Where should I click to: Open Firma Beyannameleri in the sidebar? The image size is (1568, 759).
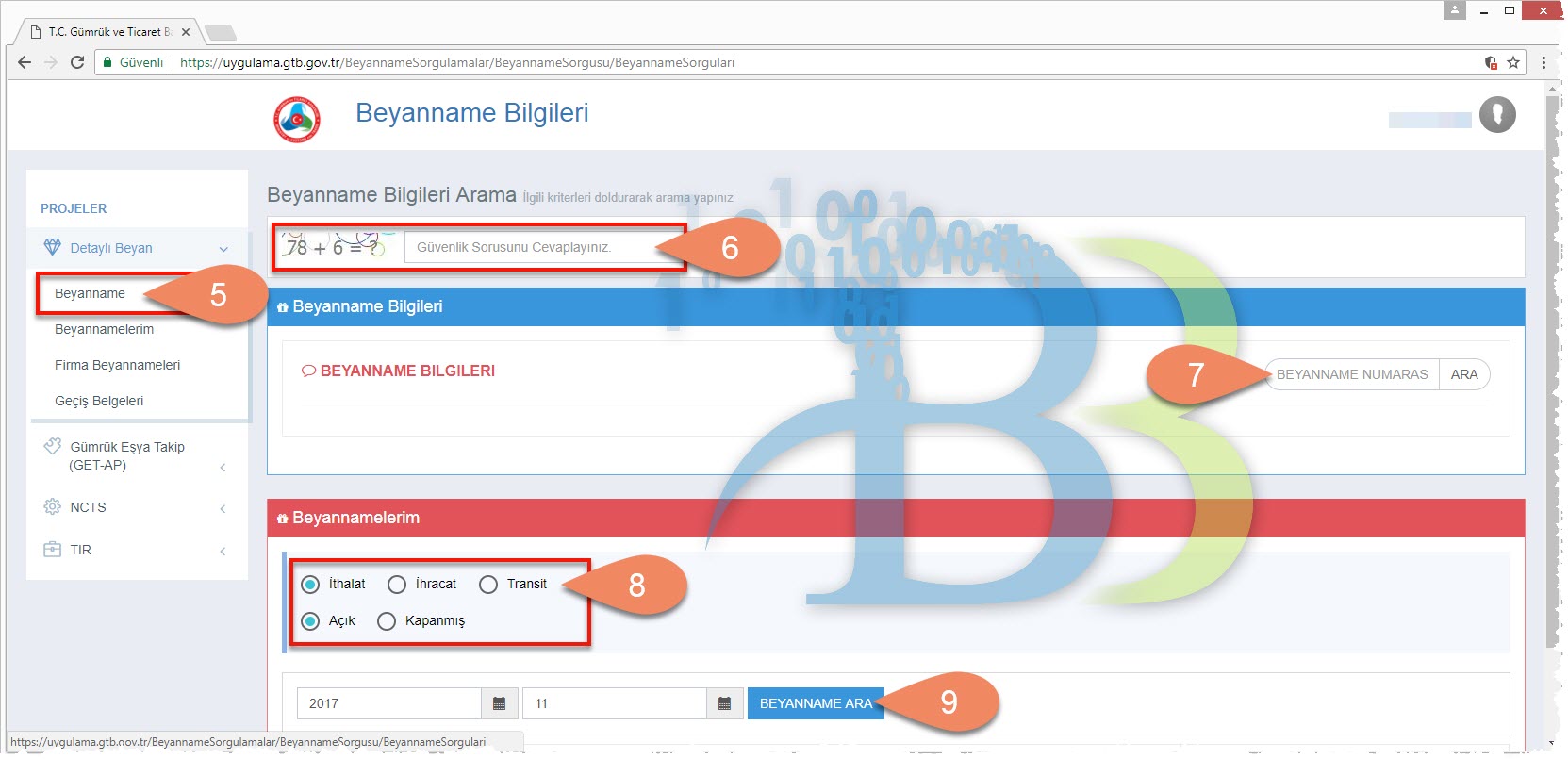click(x=117, y=365)
